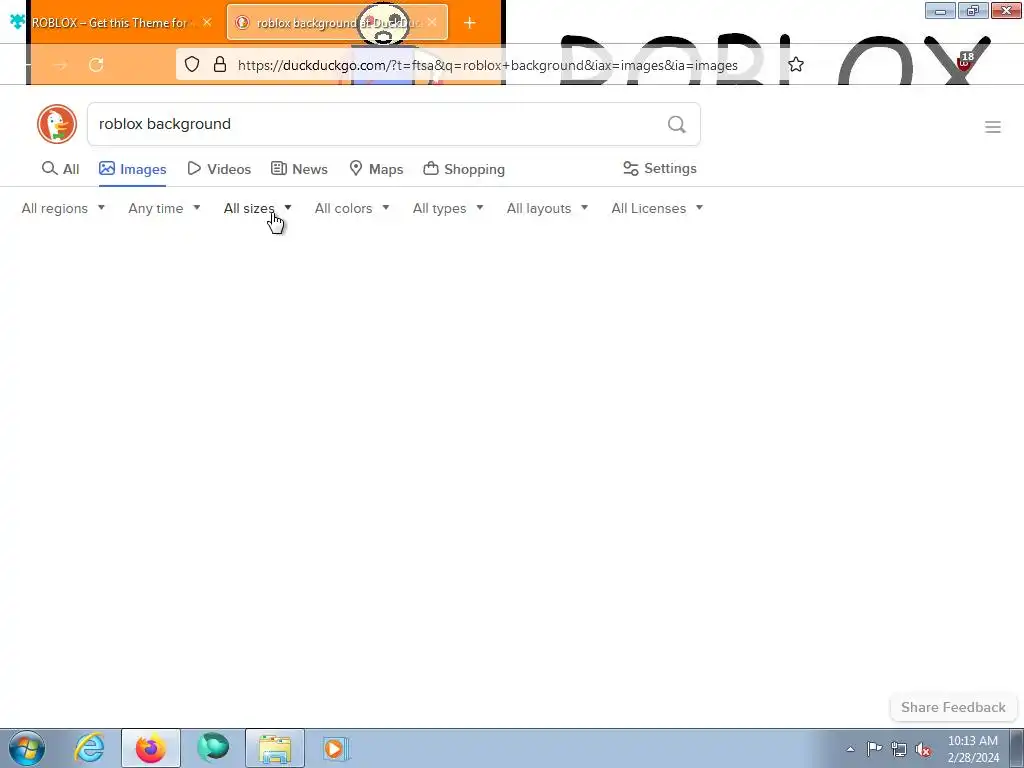Launch Internet Explorer from the taskbar
Viewport: 1024px width, 768px height.
pos(89,748)
